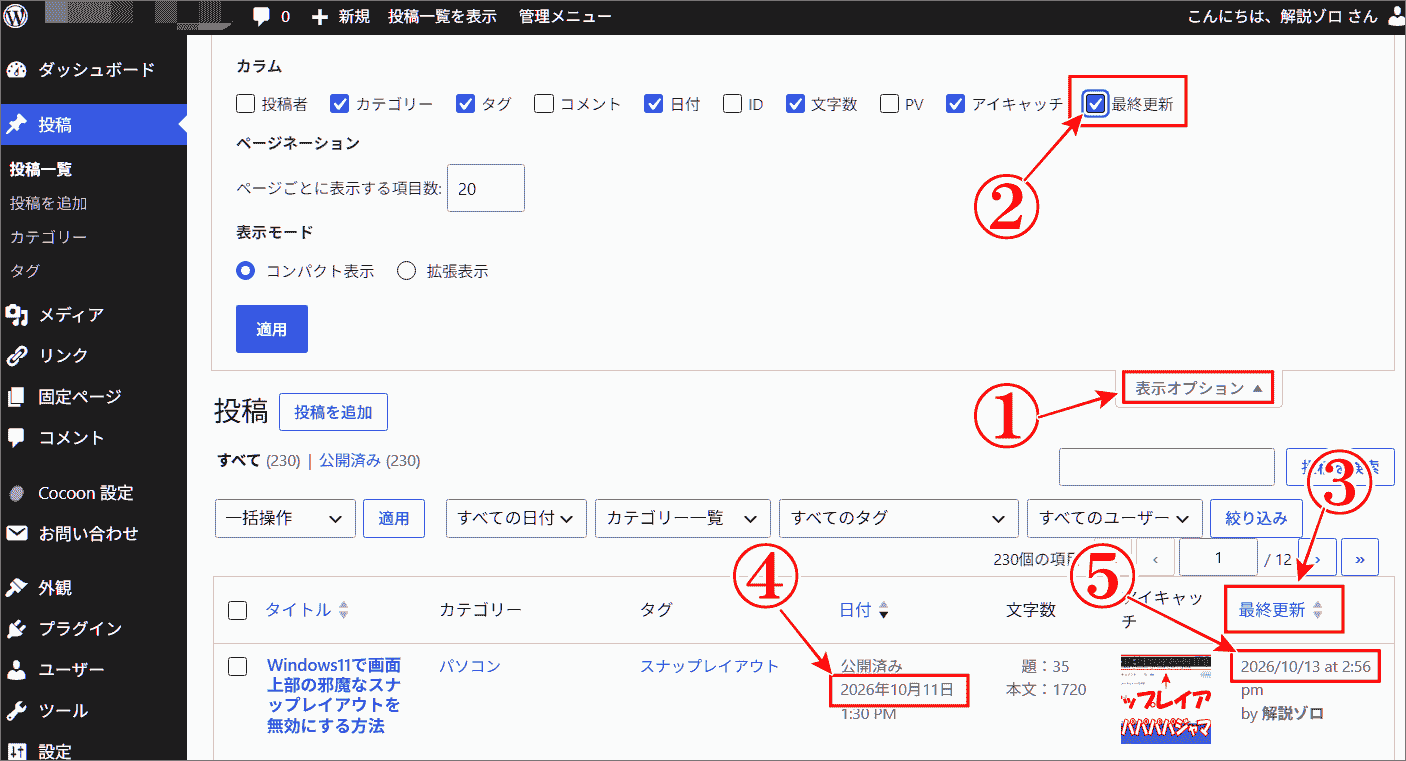This screenshot has width=1406, height=761.
Task: Click the ページごとに表示する項目数 number field
Action: pos(486,188)
